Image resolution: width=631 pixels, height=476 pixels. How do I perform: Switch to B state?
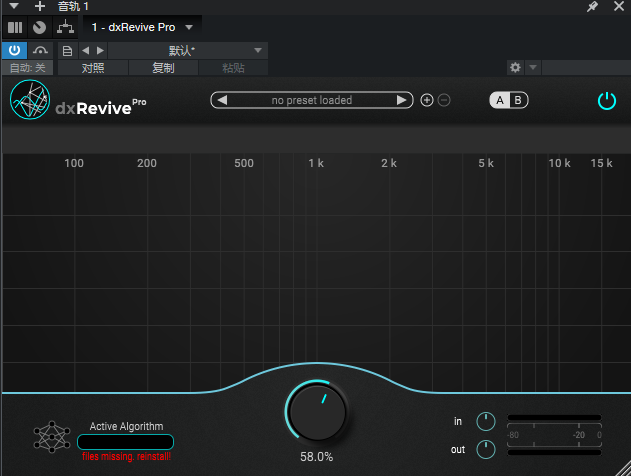(x=518, y=100)
